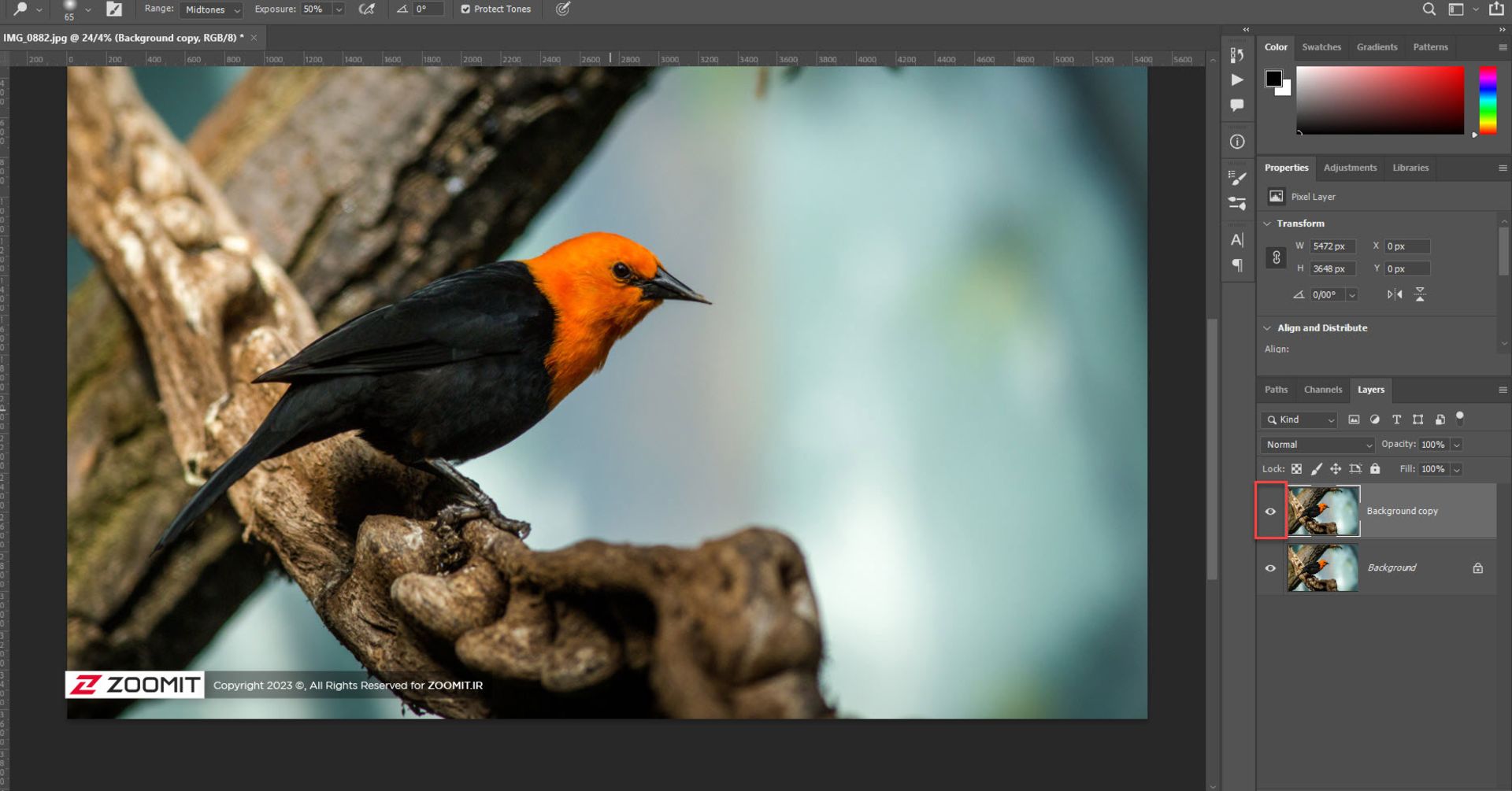Image resolution: width=1512 pixels, height=791 pixels.
Task: Open the Normal blend mode dropdown
Action: (1317, 445)
